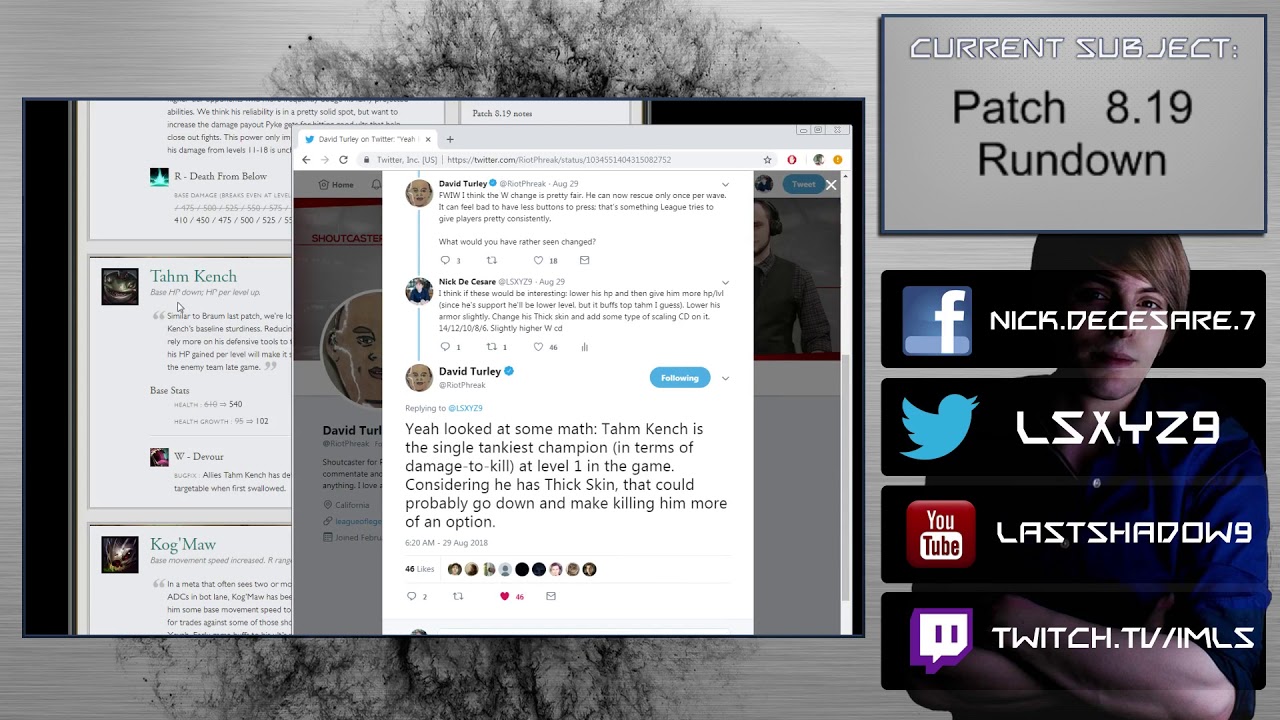Like the tweet with 18 likes
This screenshot has width=1280, height=720.
pyautogui.click(x=538, y=260)
